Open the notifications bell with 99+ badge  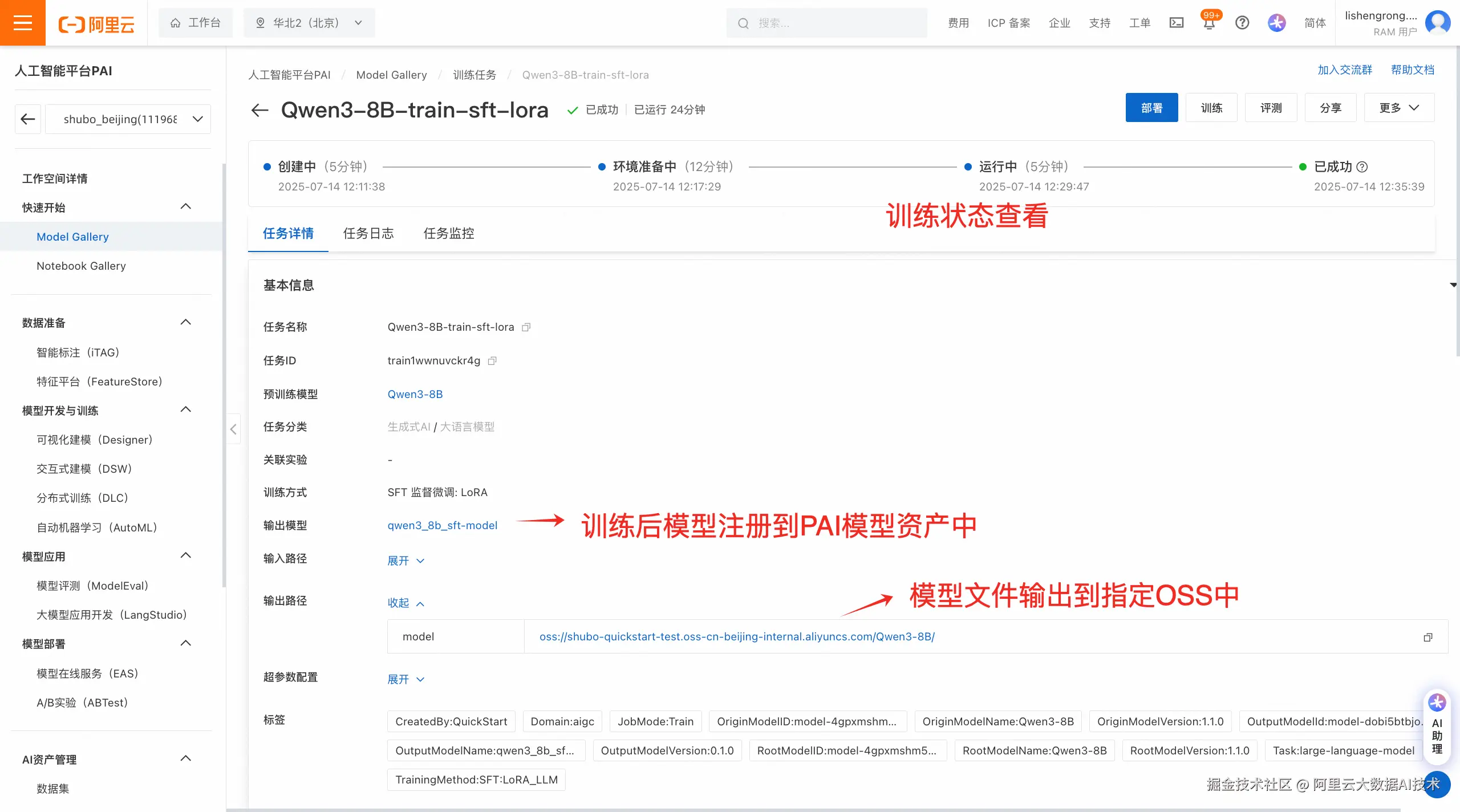click(x=1209, y=22)
